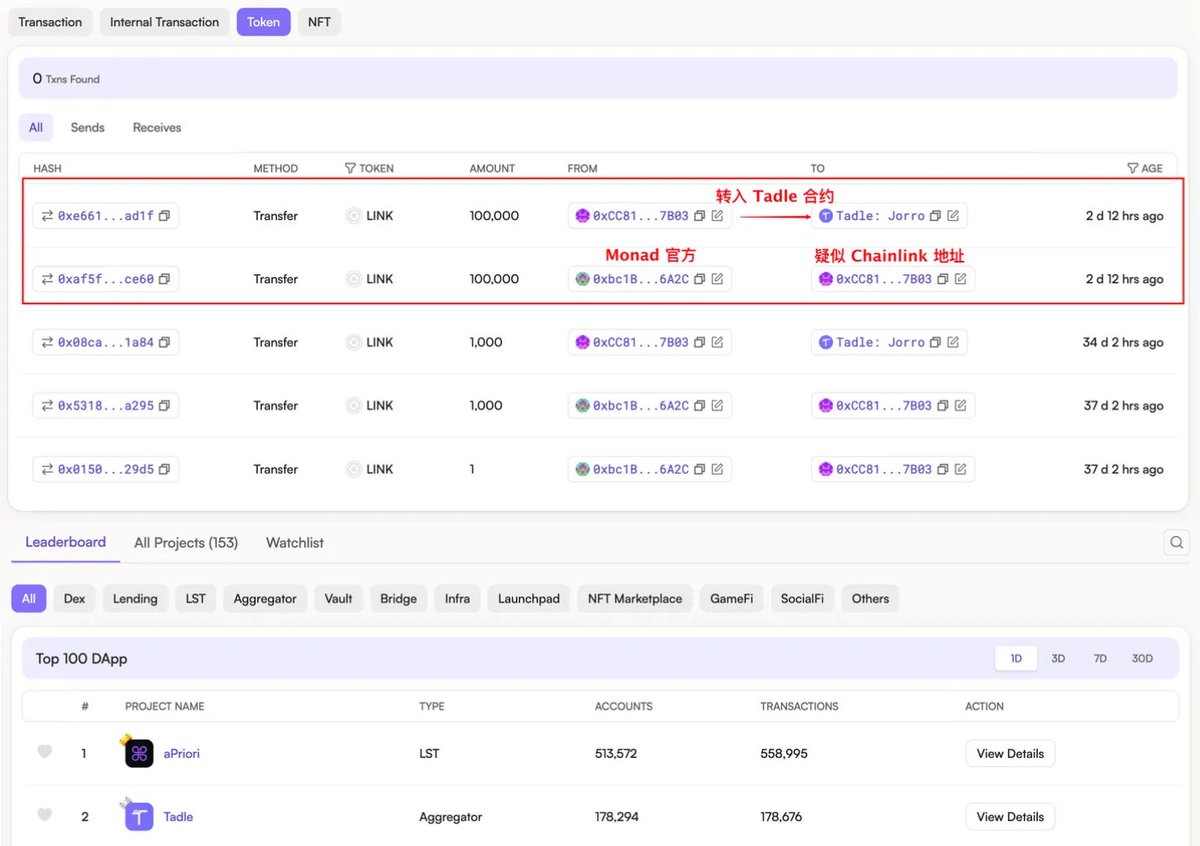
Task: Select the 30D time range
Action: coord(1142,658)
